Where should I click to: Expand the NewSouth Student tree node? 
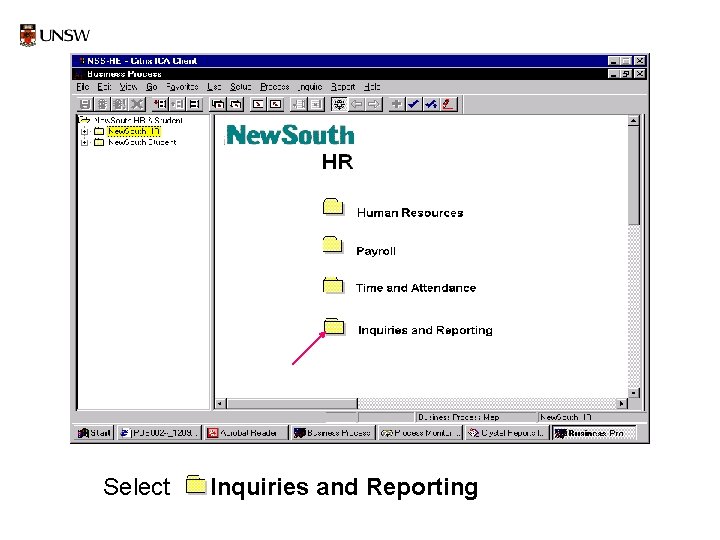click(84, 142)
